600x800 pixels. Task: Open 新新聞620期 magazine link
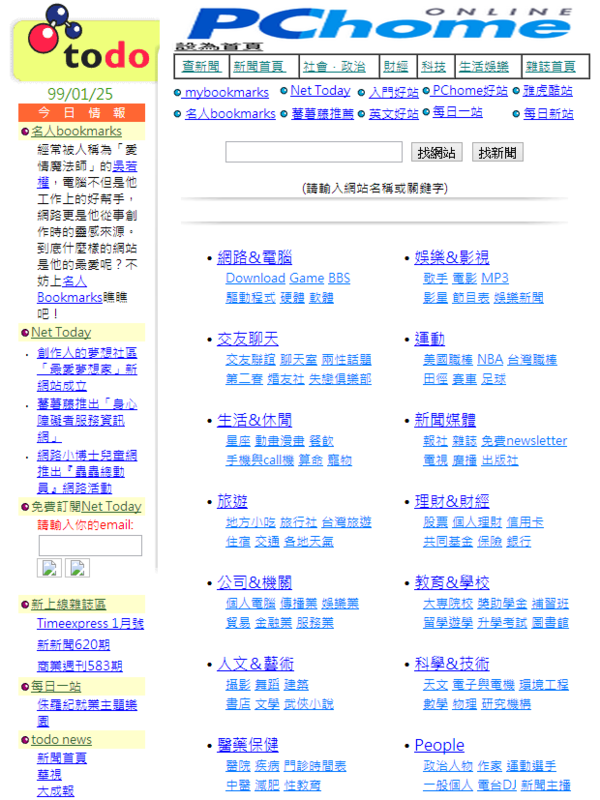point(73,645)
